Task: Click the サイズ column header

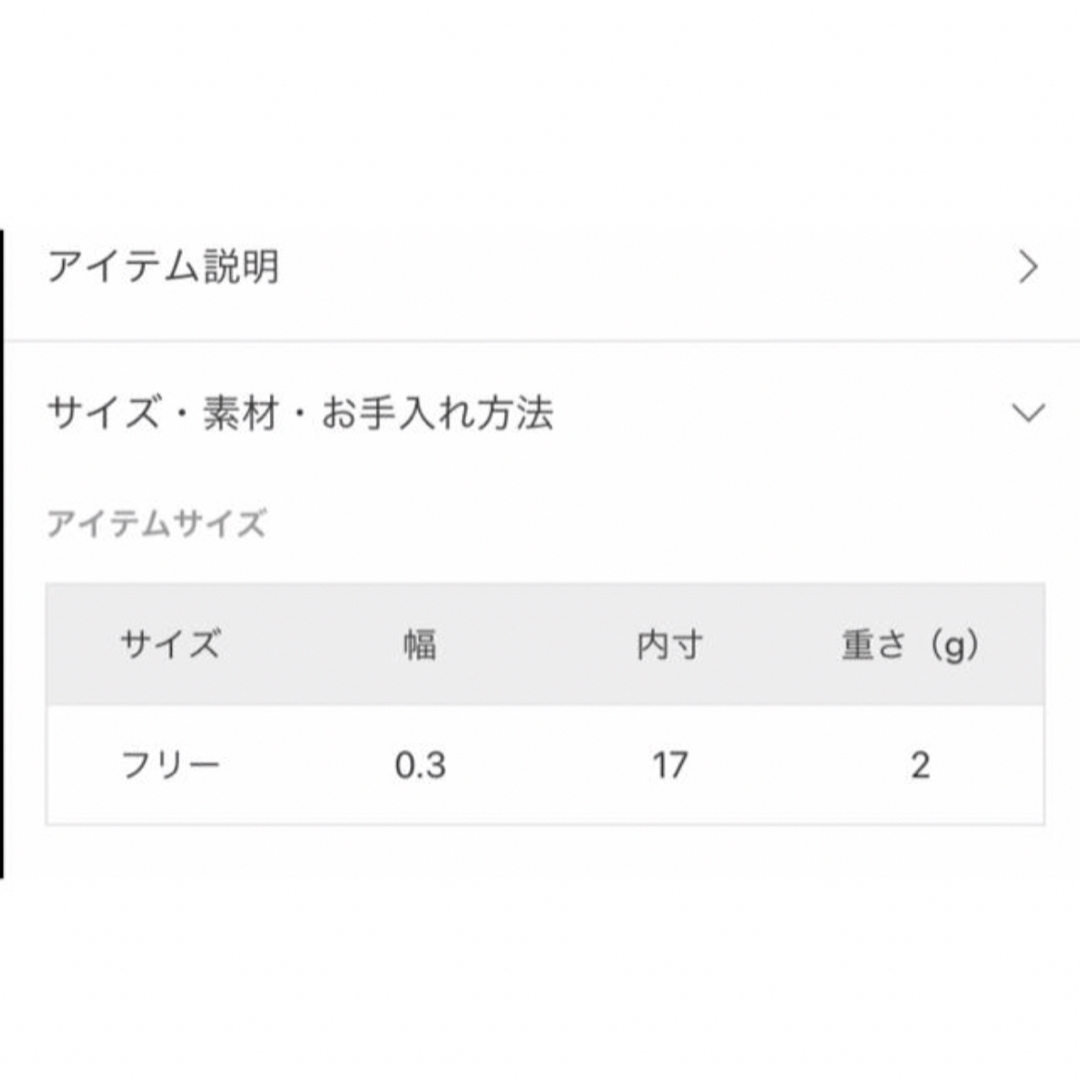Action: coord(170,645)
